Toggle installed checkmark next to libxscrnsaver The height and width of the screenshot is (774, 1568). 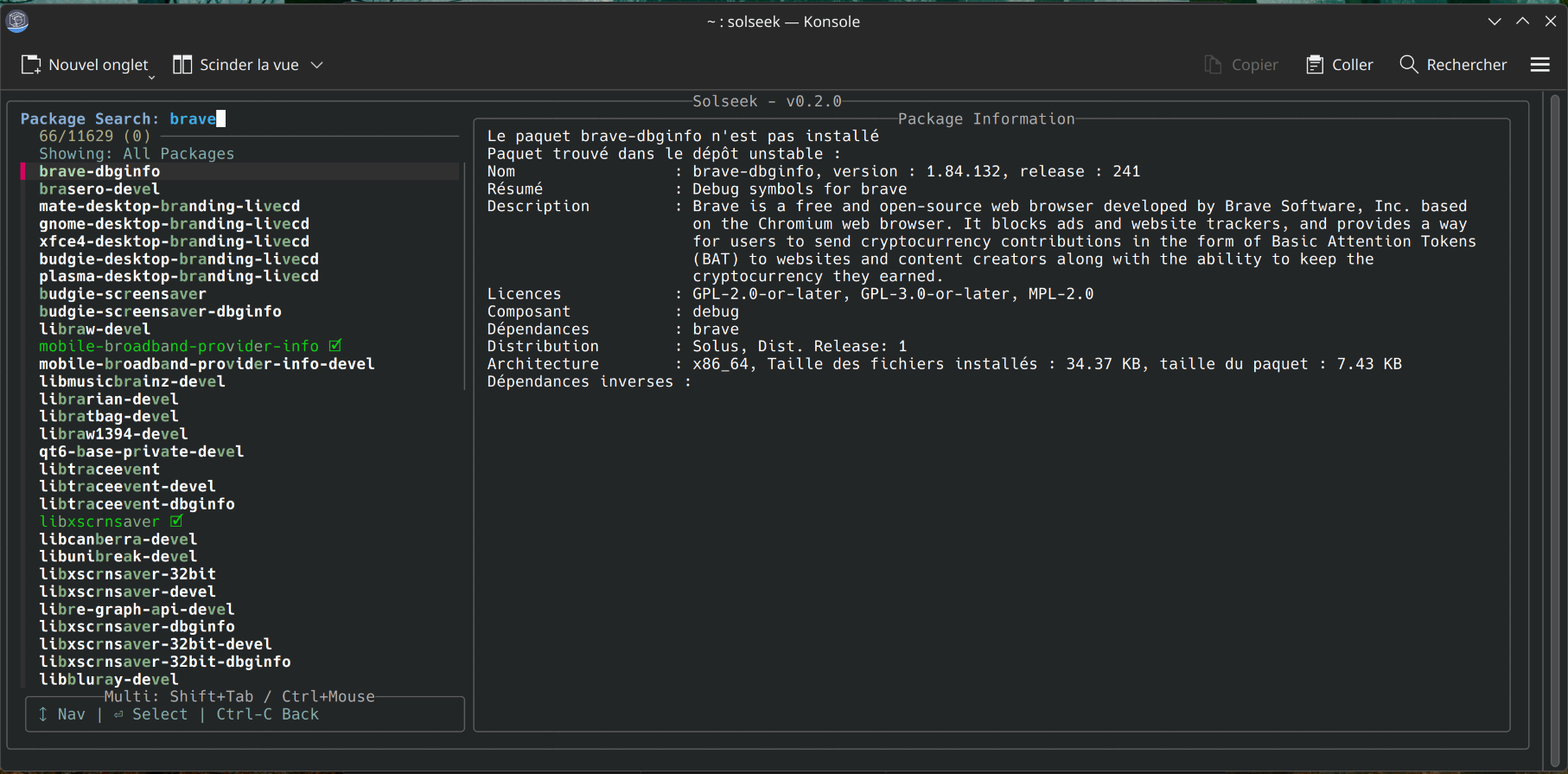(176, 521)
